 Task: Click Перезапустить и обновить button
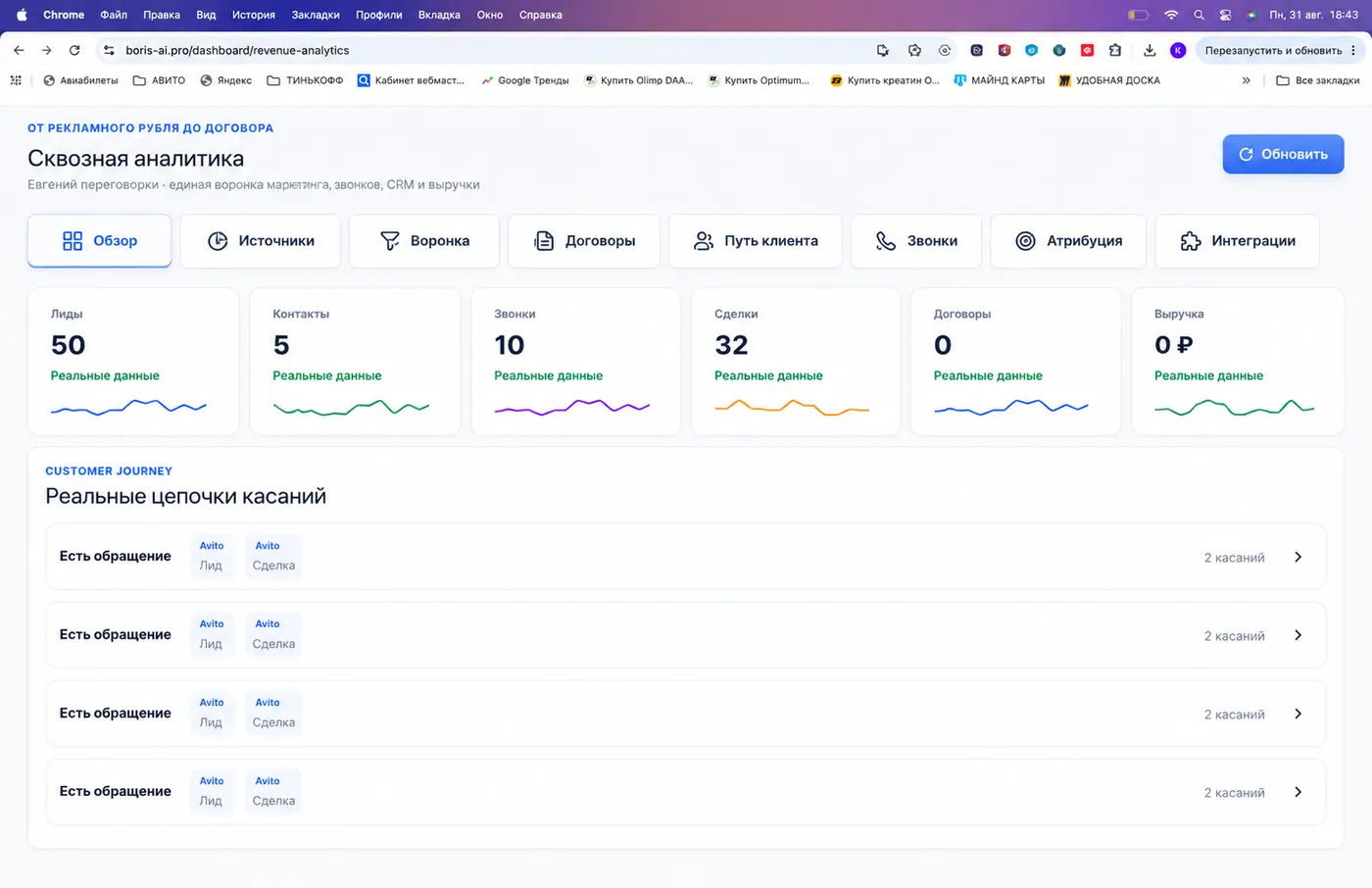(x=1273, y=50)
